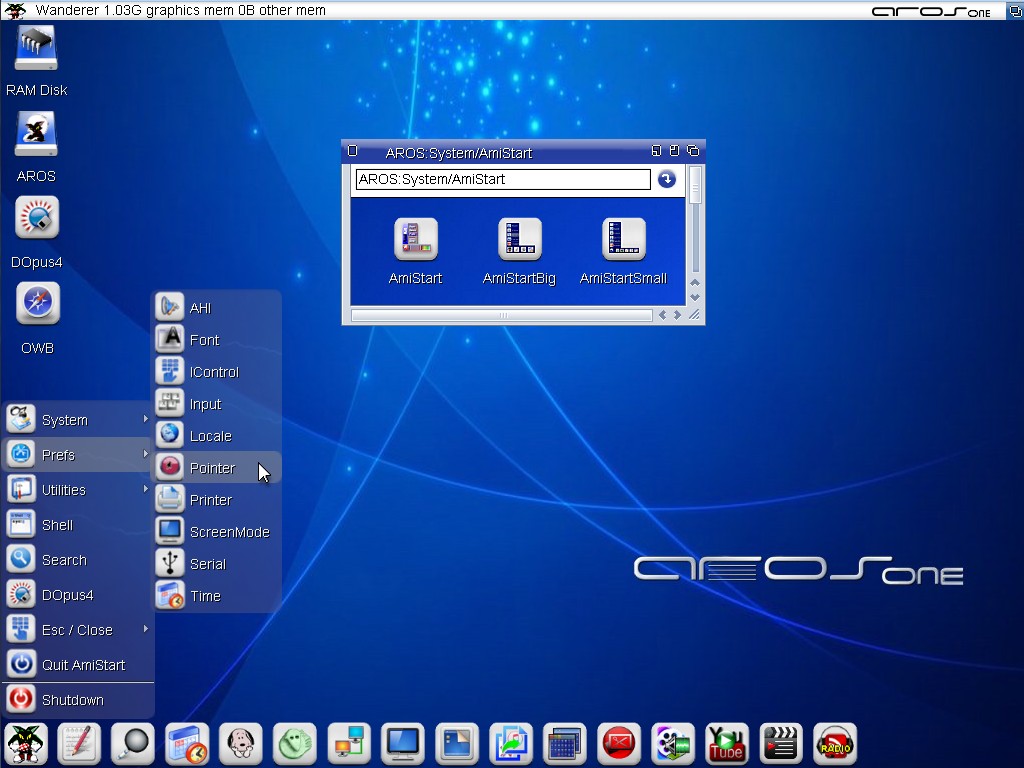Open Locale preferences from the menu
Viewport: 1024px width, 768px height.
pyautogui.click(x=210, y=436)
